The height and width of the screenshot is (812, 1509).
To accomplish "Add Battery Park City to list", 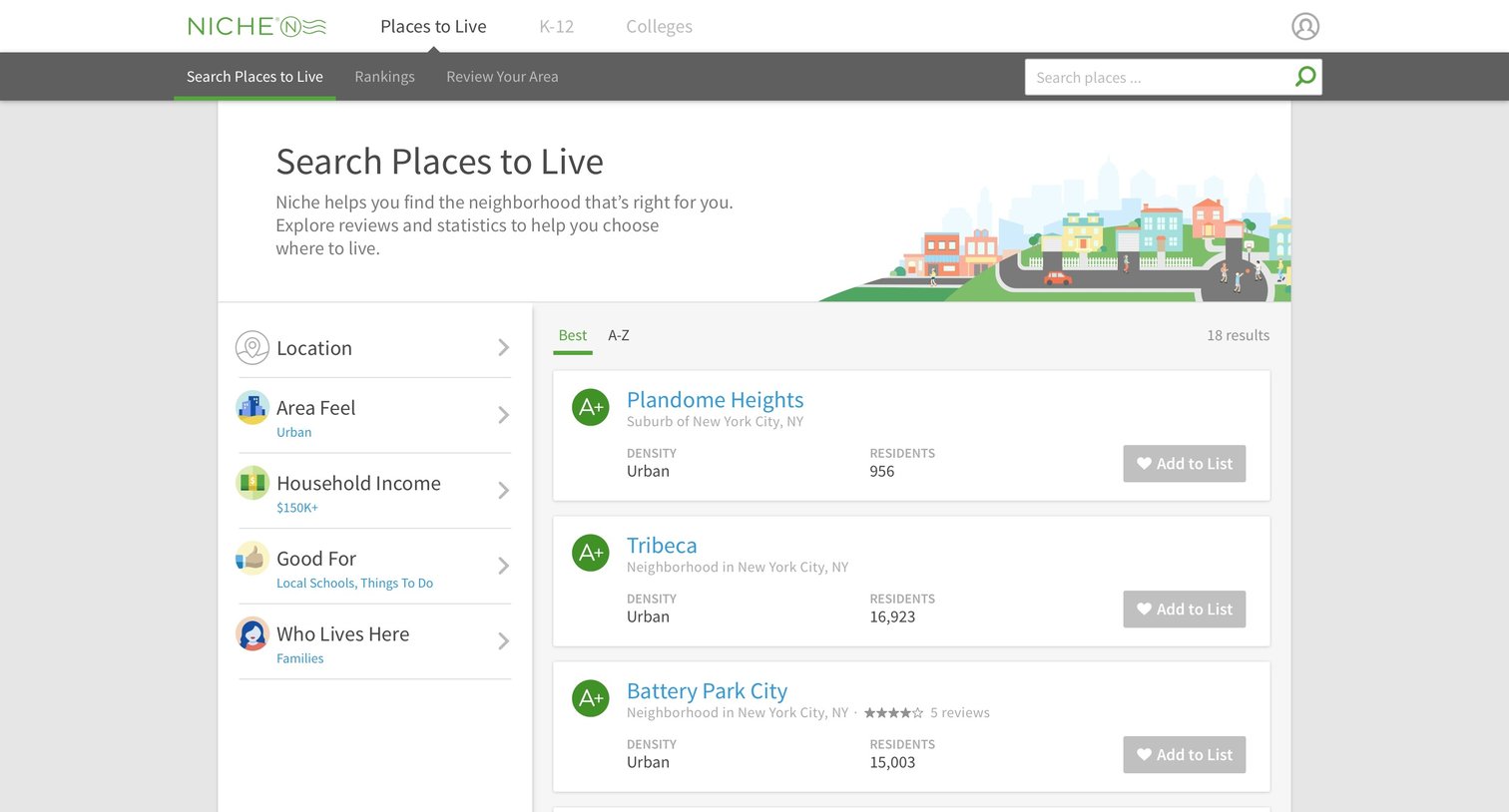I will [1185, 755].
